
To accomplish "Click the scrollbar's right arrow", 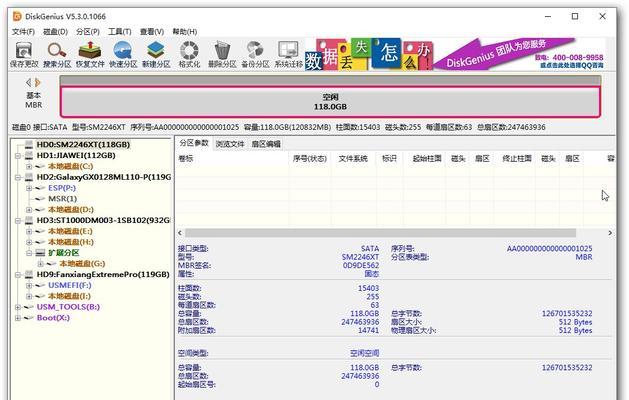I will pos(610,233).
